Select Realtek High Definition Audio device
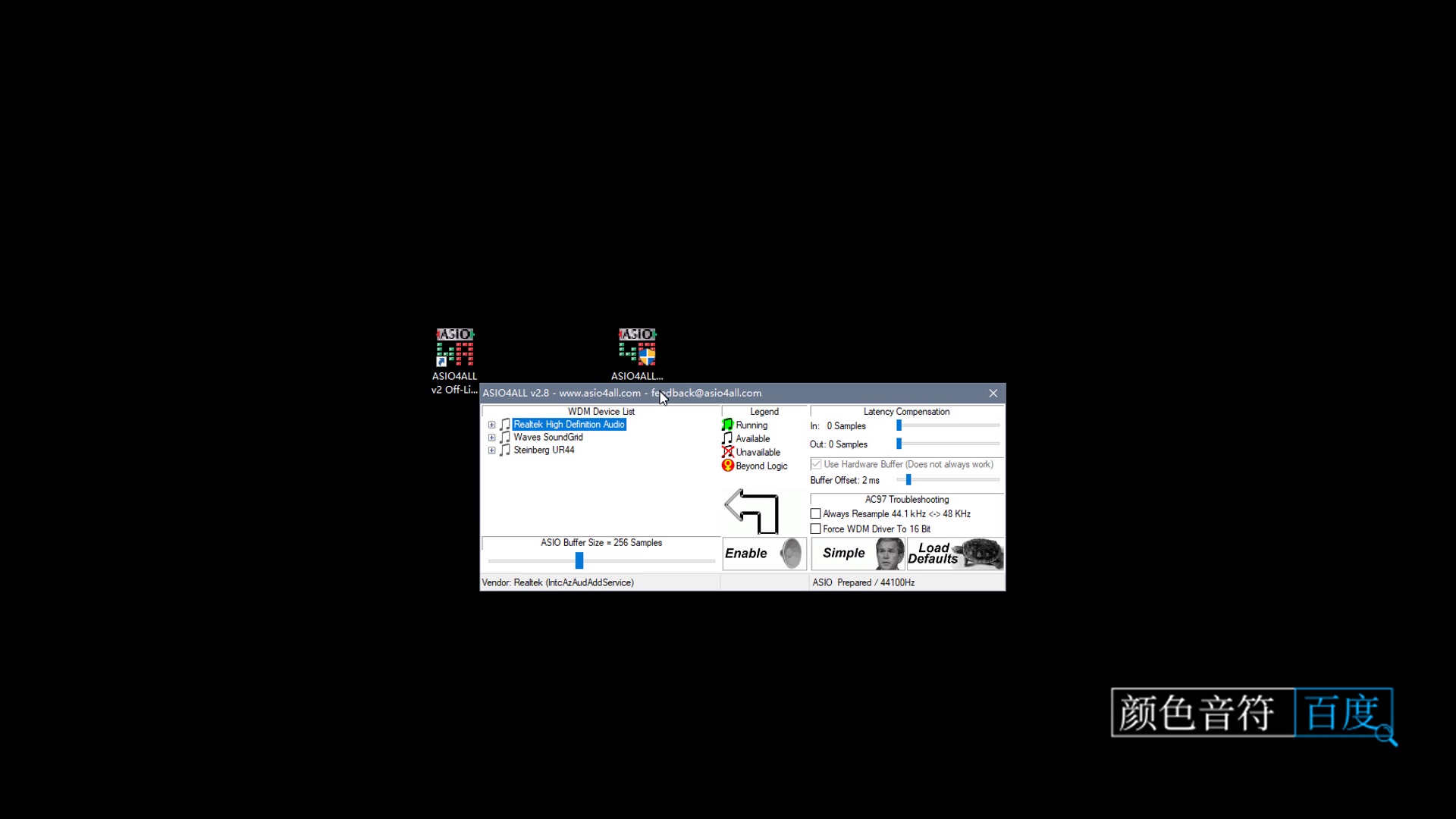The width and height of the screenshot is (1456, 819). pyautogui.click(x=569, y=423)
